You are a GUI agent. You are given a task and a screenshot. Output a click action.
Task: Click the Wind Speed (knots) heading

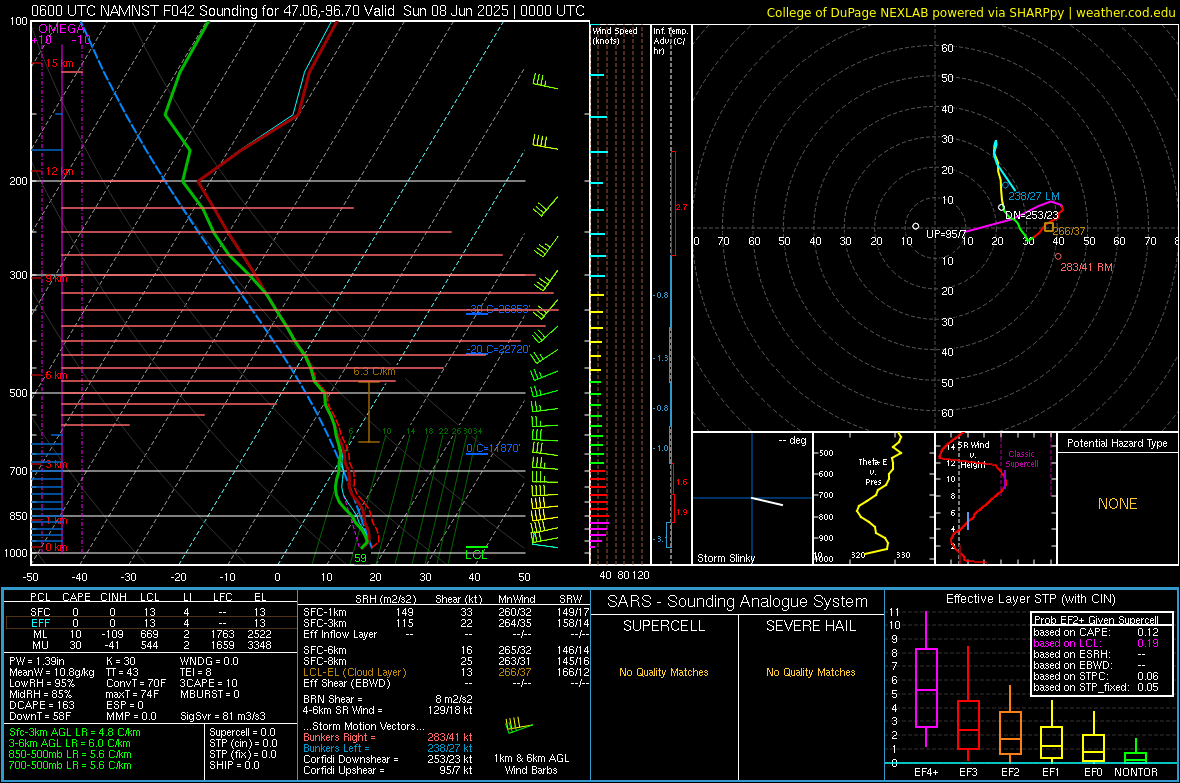[615, 35]
